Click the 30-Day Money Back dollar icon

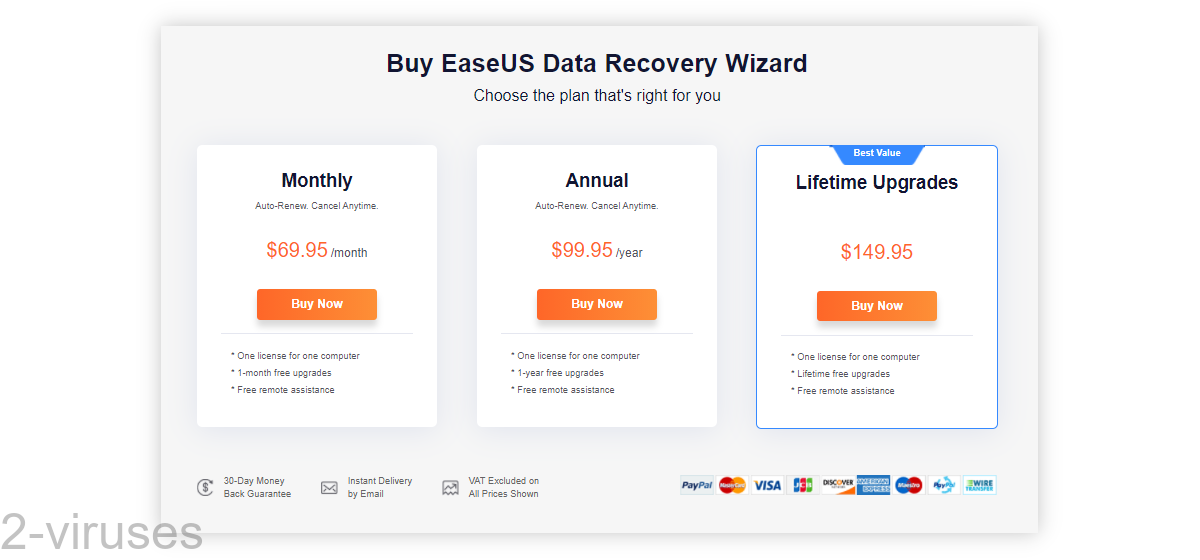205,488
